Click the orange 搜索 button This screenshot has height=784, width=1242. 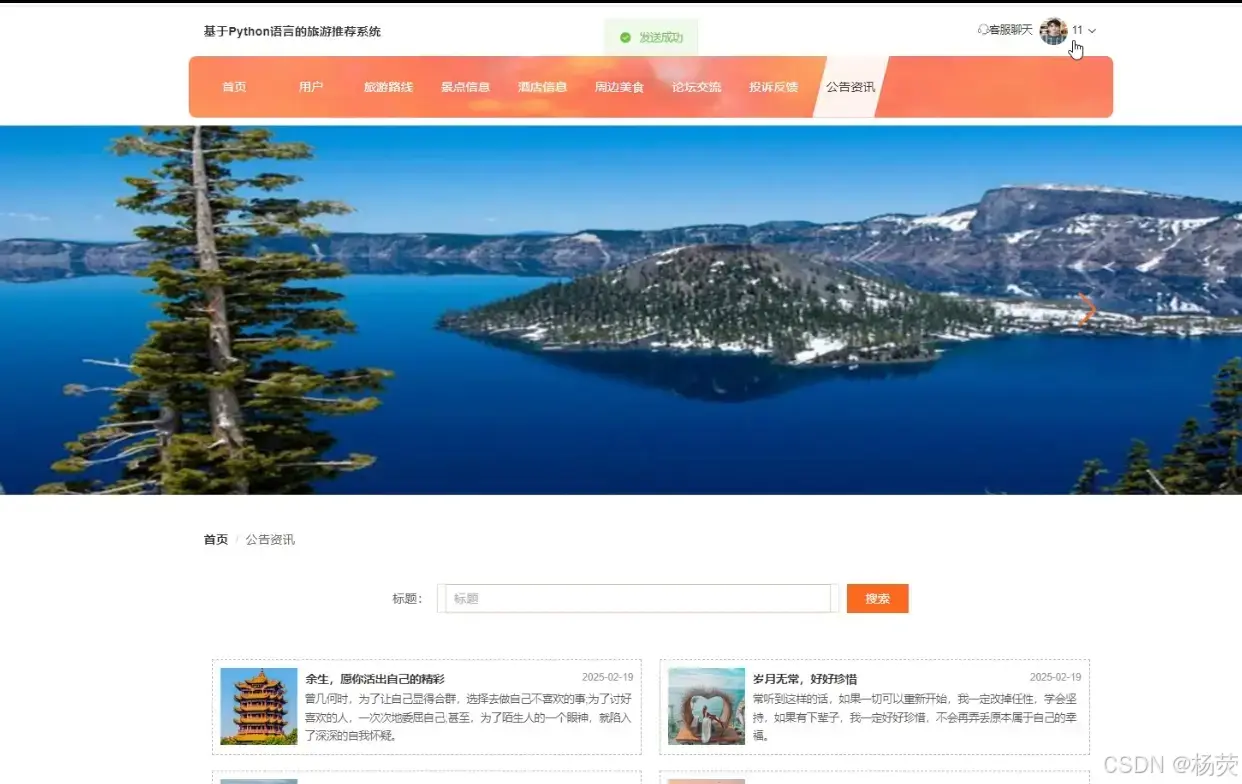[x=877, y=598]
